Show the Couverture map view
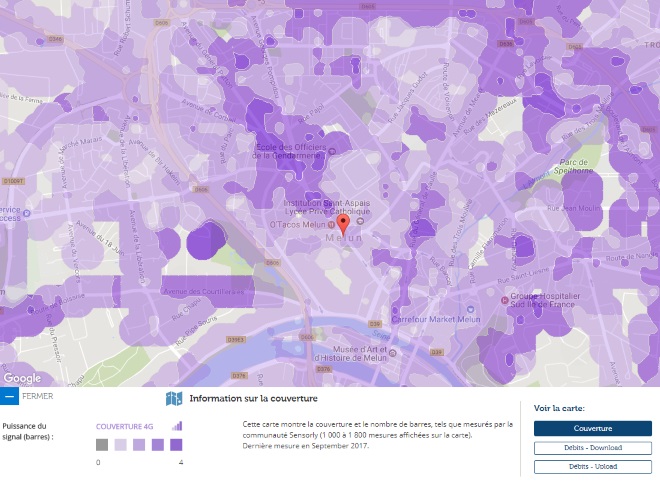Screen dimensions: 660x488 click(x=592, y=428)
